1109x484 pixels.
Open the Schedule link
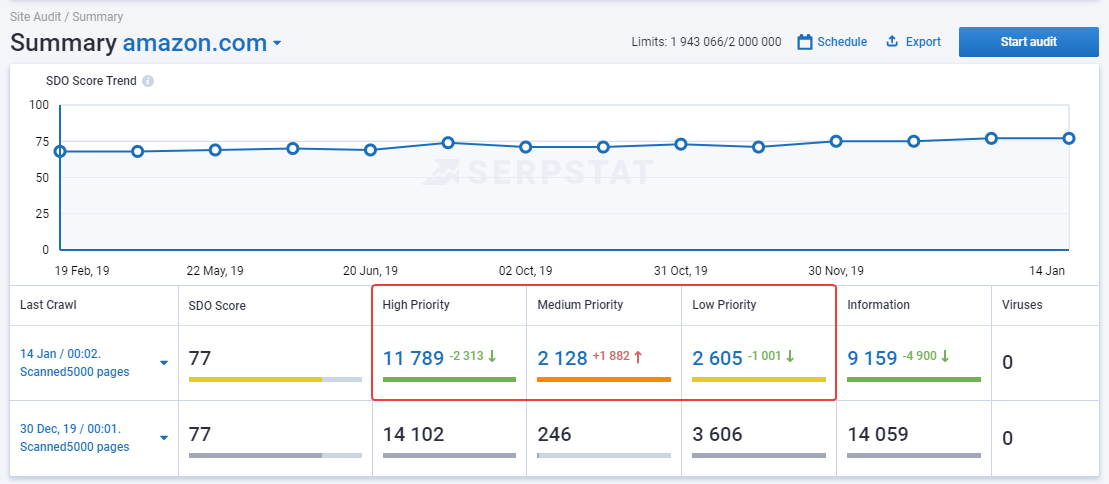(x=842, y=42)
